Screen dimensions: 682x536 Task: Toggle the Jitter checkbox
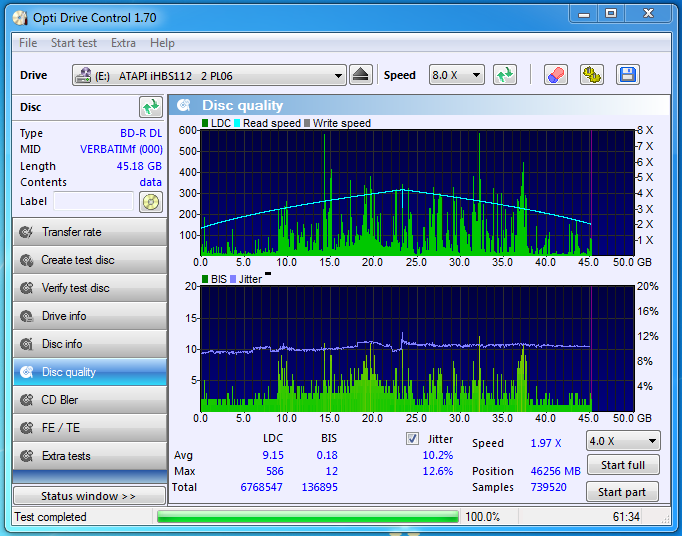[412, 438]
